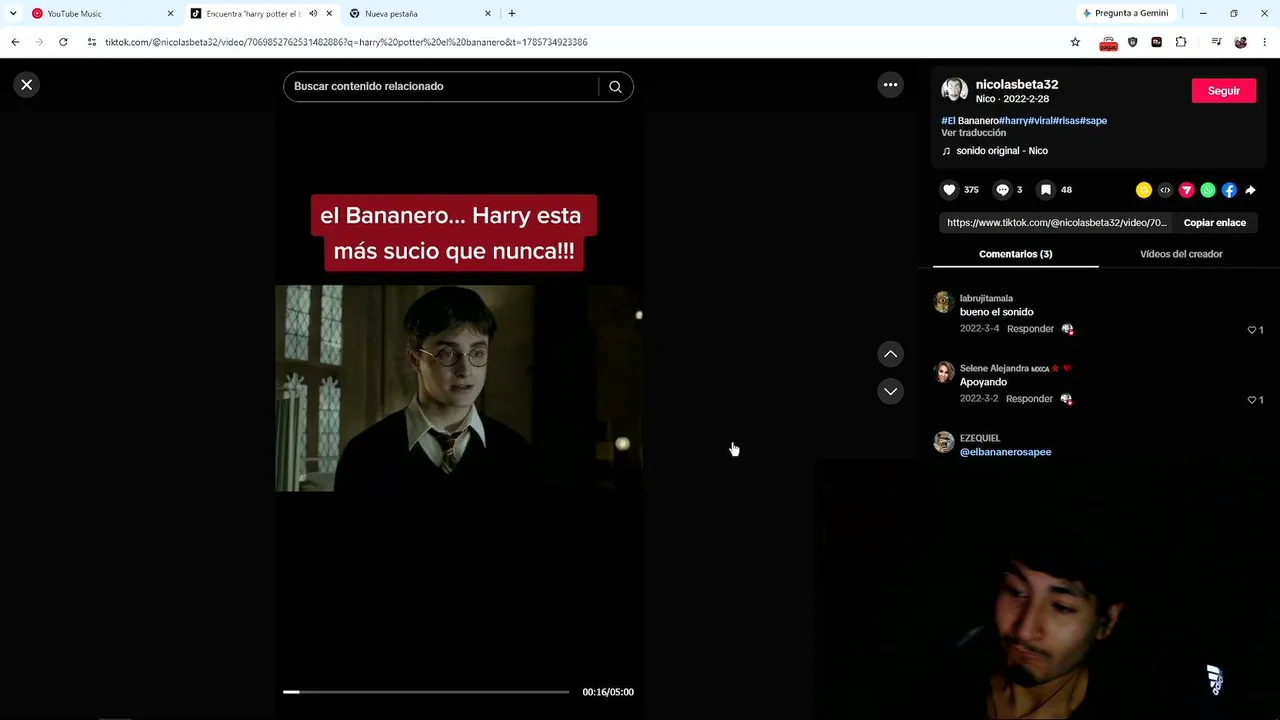Close the TikTok video viewer overlay
Screen dimensions: 1280x720
[x=27, y=85]
